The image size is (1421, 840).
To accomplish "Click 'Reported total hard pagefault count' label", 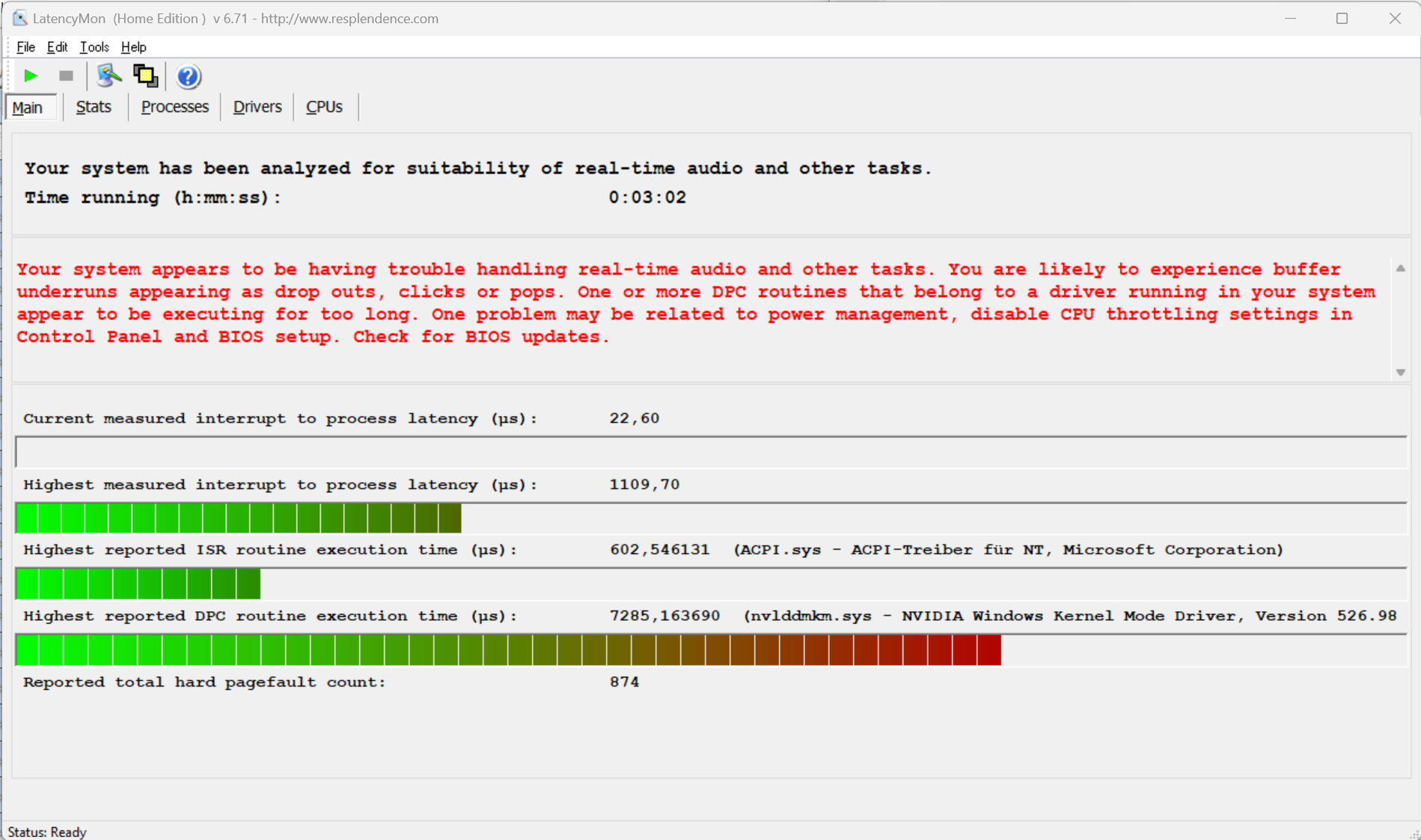I will click(x=204, y=682).
